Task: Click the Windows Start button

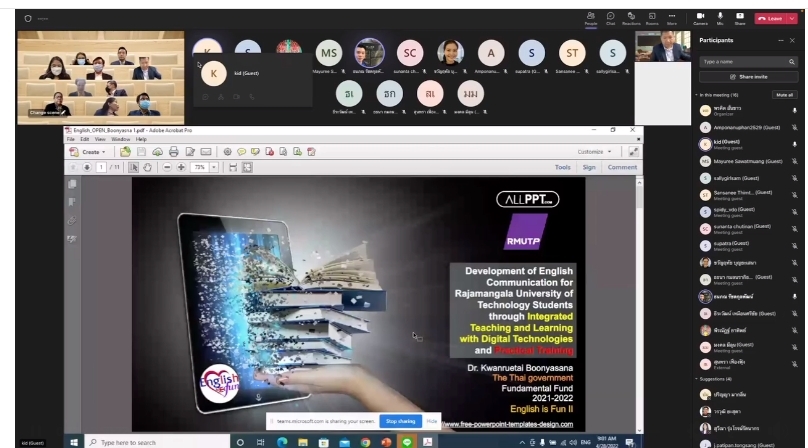Action: [x=74, y=442]
